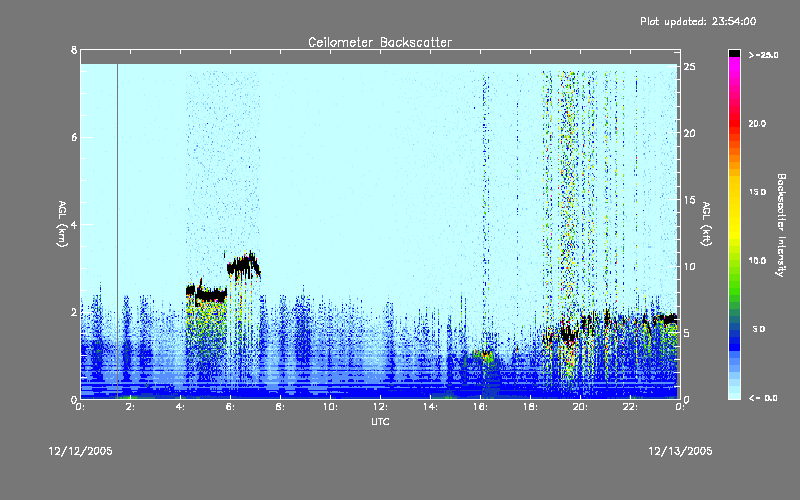Click the 'Backscatter Intensity' colorbar label
Viewport: 800px width, 500px height.
(780, 225)
